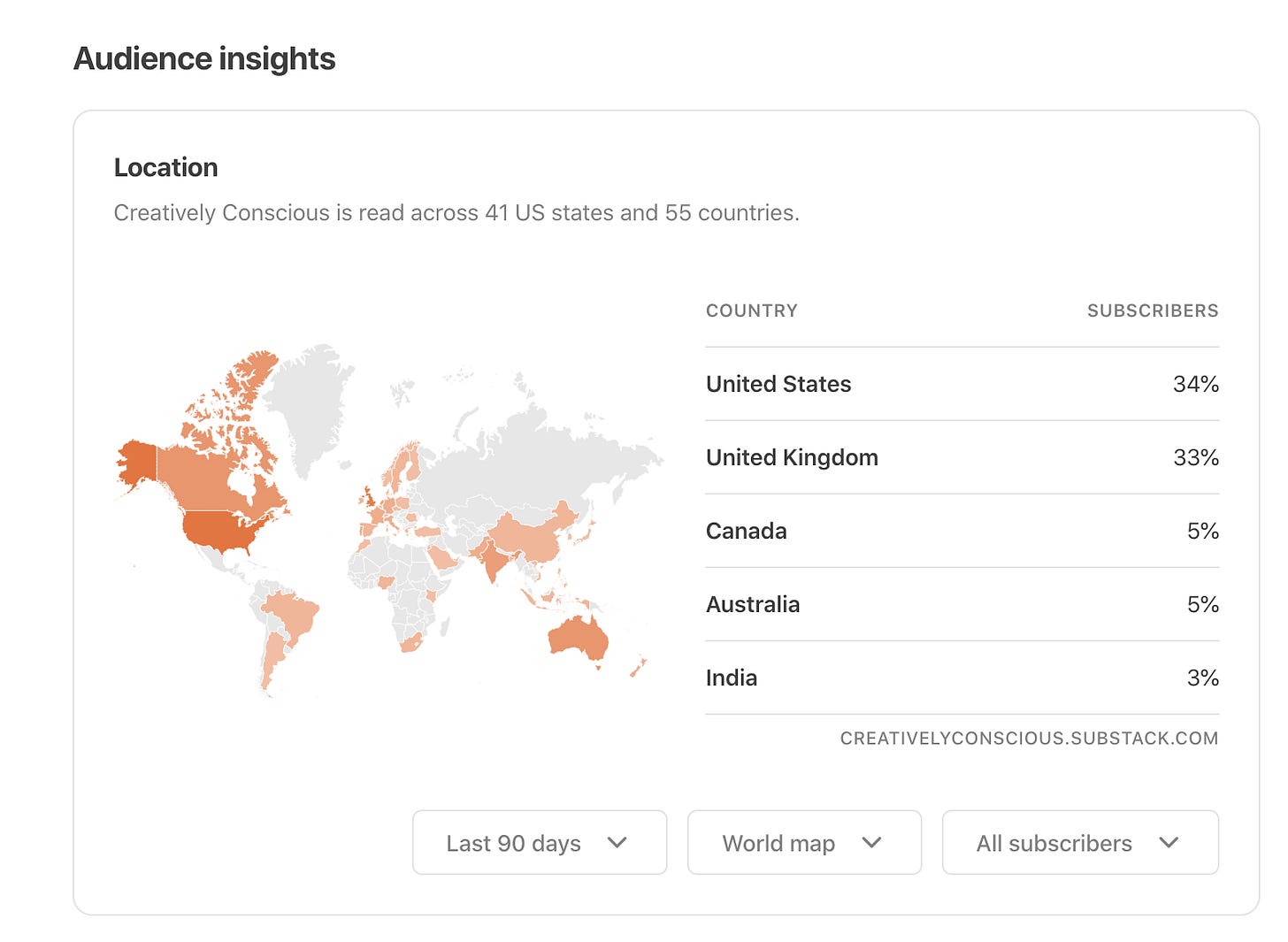
Task: Click the SUBSCRIBERS column header
Action: pyautogui.click(x=1153, y=310)
